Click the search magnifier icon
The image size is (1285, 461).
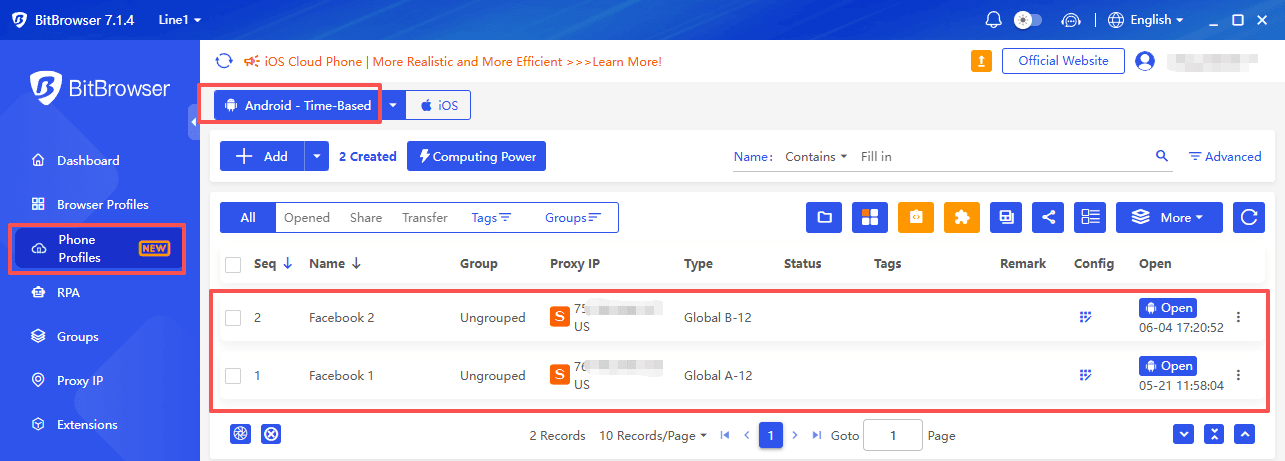pos(1162,156)
